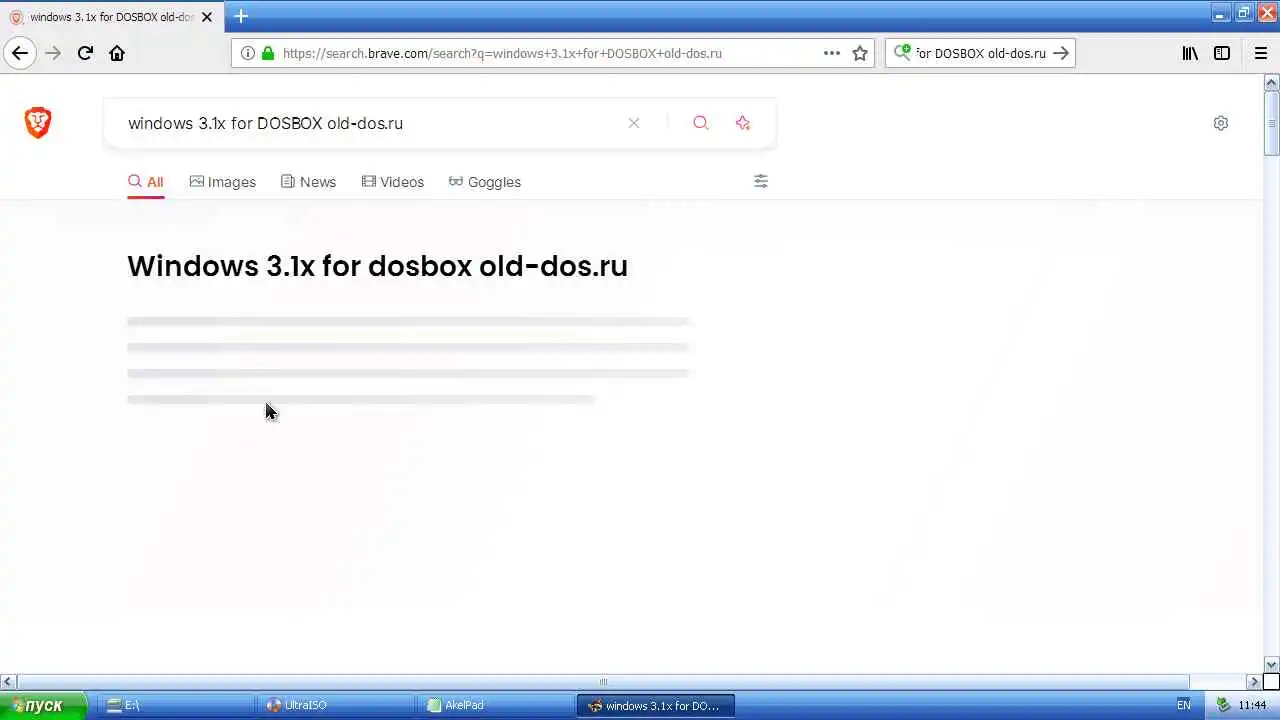Click the scroll right arrow
Viewport: 1280px width, 720px height.
pyautogui.click(x=1256, y=682)
